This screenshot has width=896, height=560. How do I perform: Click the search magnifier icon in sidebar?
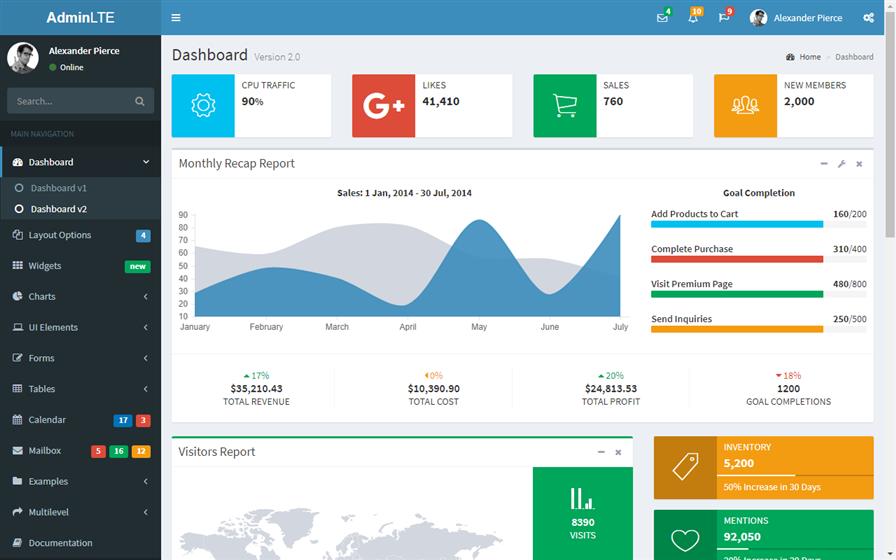tap(139, 101)
